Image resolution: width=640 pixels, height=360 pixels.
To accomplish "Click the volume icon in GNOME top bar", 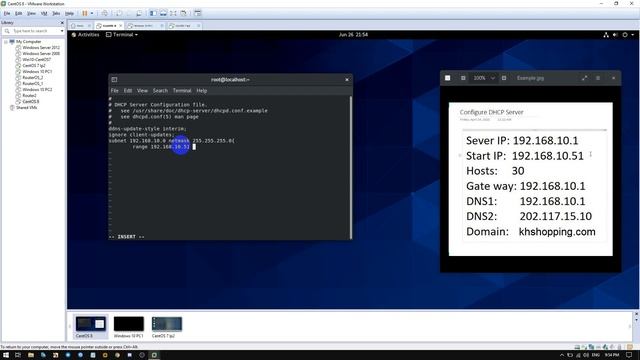I will 615,35.
